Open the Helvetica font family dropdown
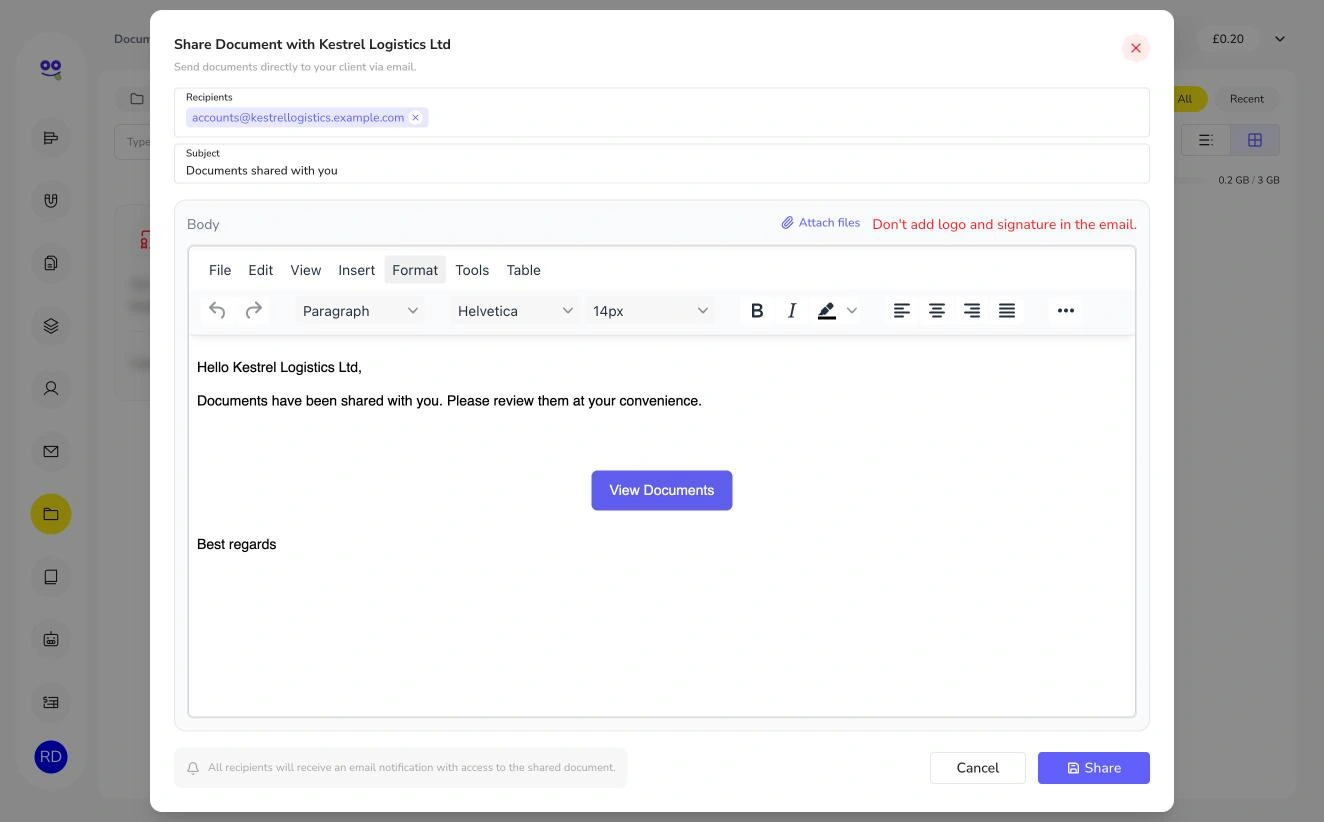The width and height of the screenshot is (1324, 822). point(514,311)
